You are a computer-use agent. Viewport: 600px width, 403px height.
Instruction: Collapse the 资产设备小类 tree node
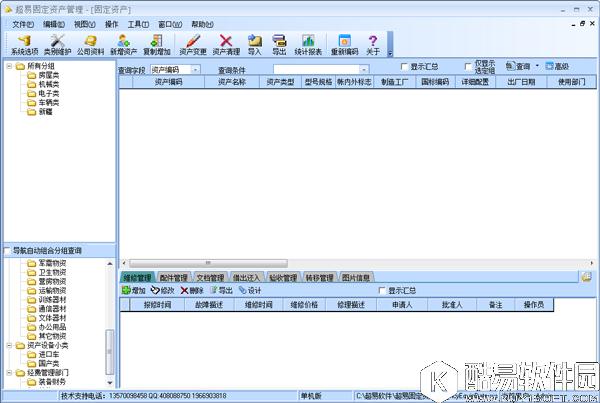point(9,345)
